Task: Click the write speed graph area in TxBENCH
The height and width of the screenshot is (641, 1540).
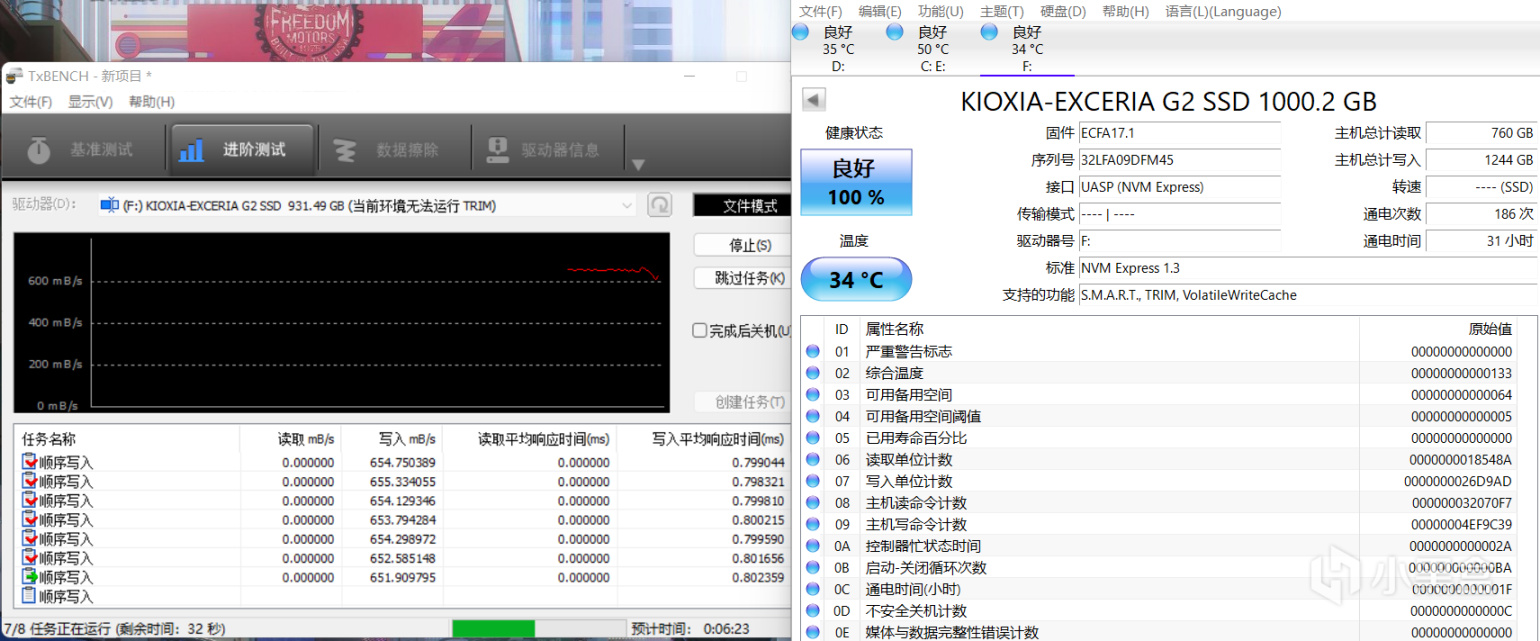Action: (342, 322)
